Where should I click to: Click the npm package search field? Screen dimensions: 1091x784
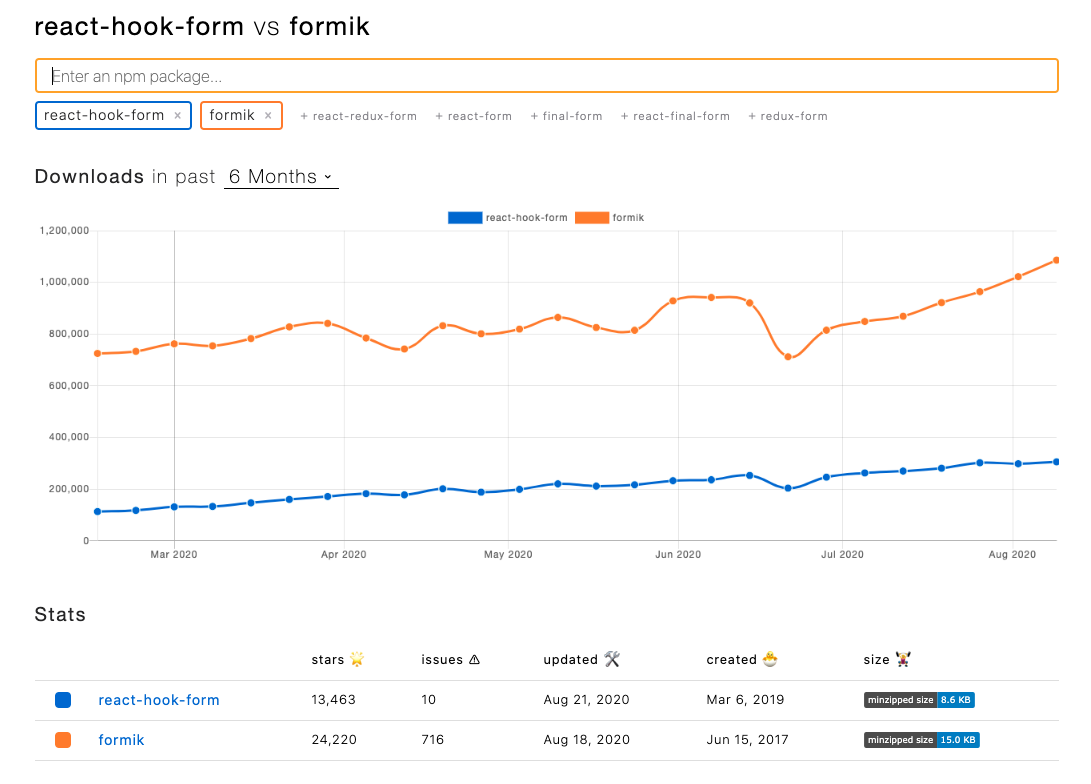(x=546, y=76)
